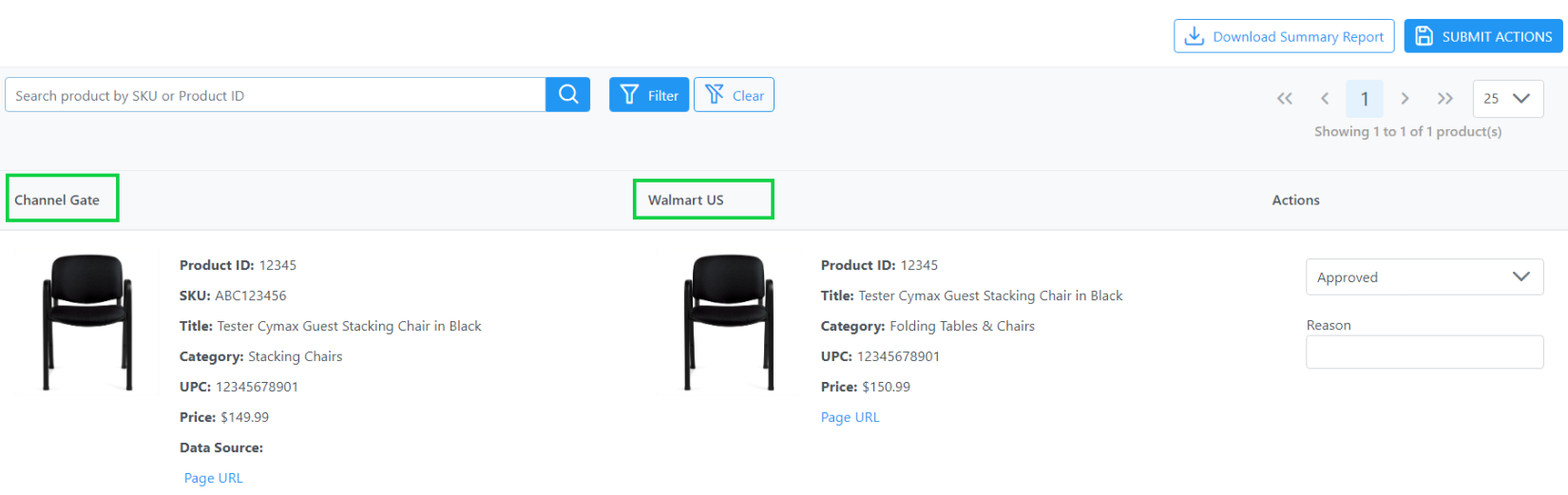Click into the Reason text field
1568x495 pixels.
1425,352
